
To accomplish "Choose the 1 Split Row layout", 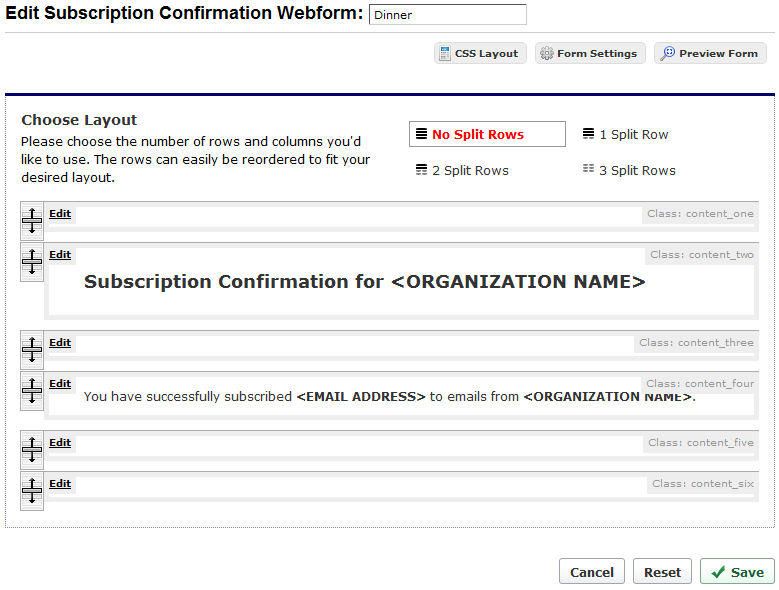I will coord(625,135).
